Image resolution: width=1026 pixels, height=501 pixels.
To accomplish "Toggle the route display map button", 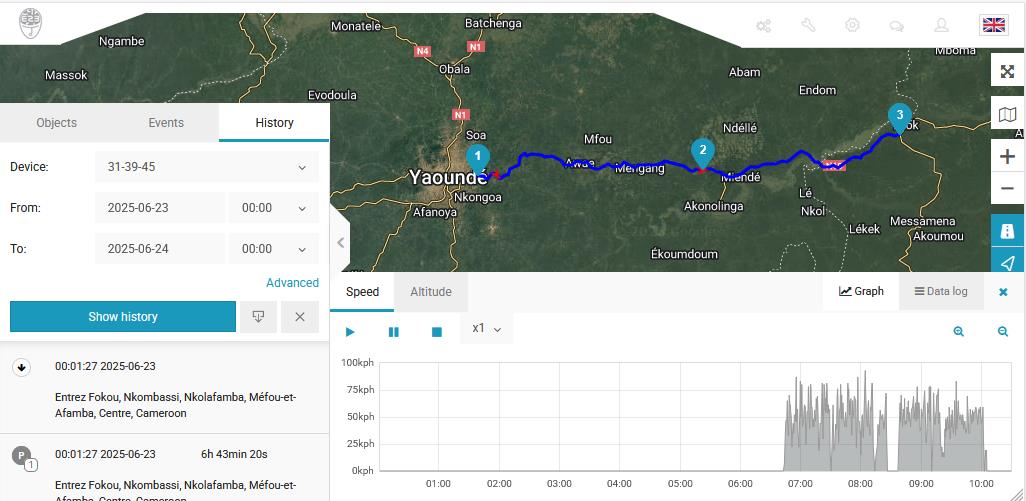I will click(1007, 230).
